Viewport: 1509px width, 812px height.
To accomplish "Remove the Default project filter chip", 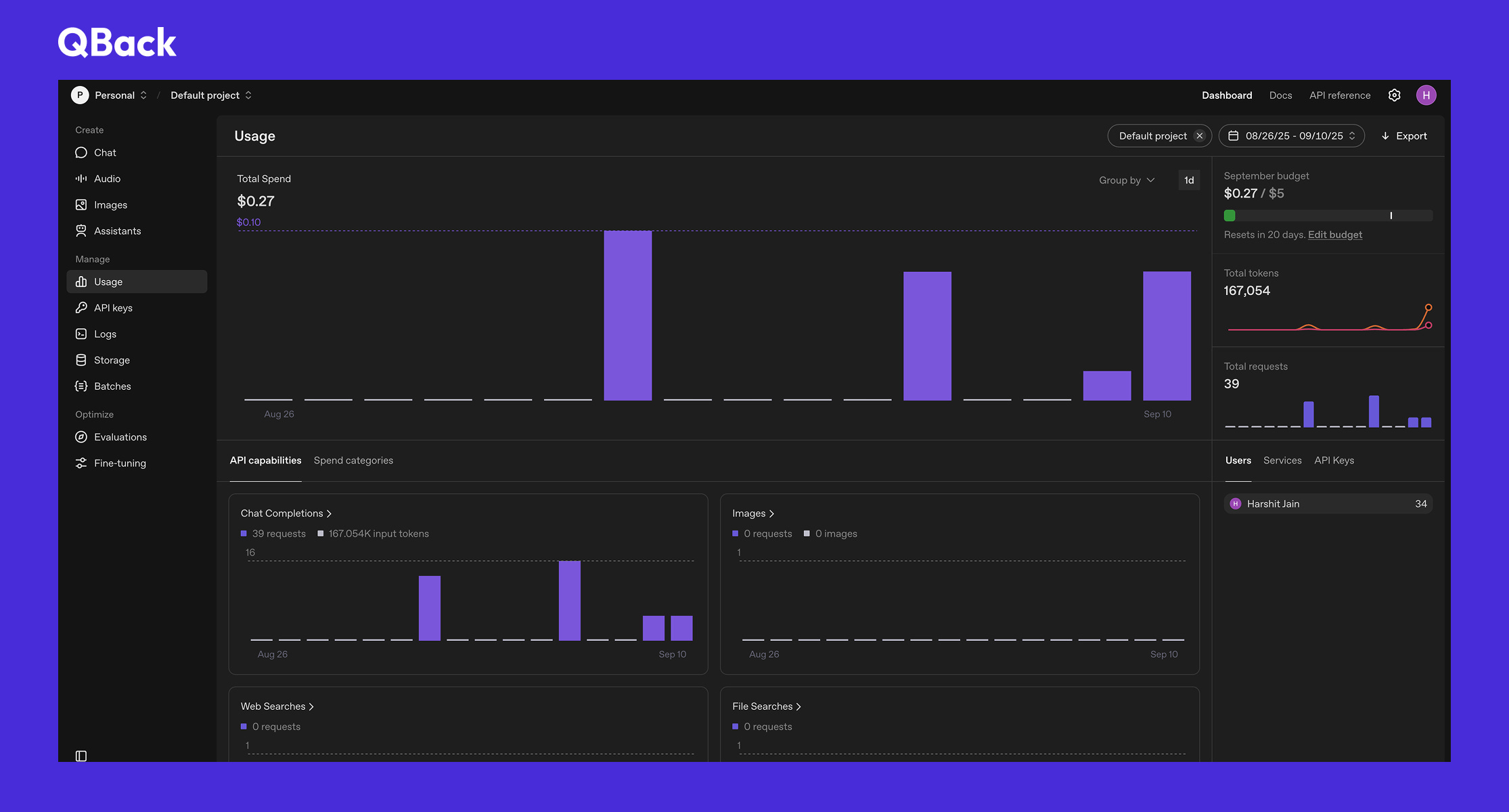I will [1200, 136].
